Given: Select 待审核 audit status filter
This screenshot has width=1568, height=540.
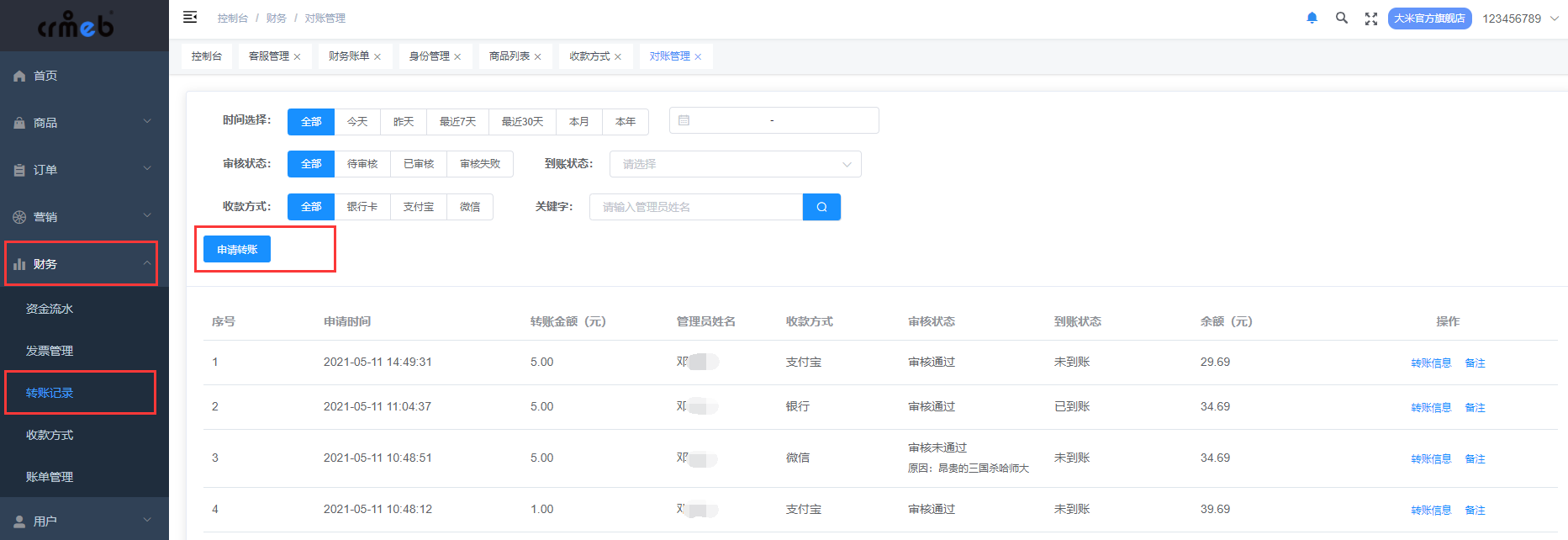Looking at the screenshot, I should (362, 164).
